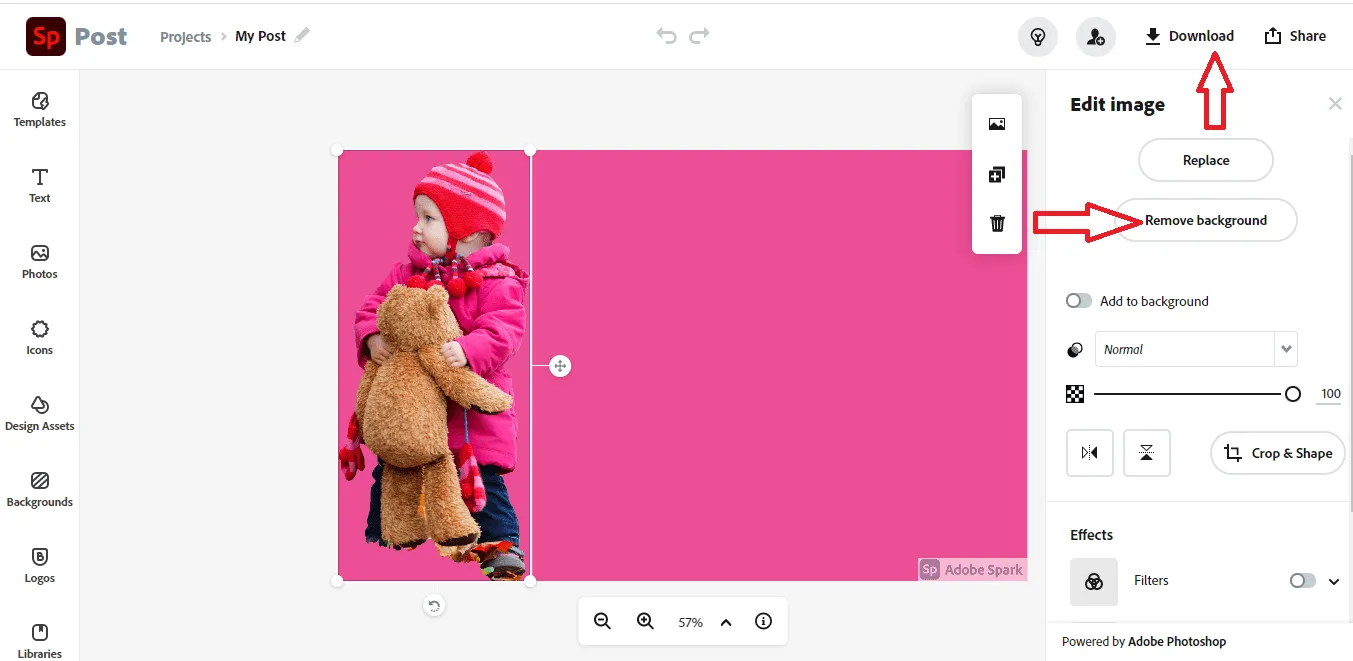
Task: Click the blend mode icon
Action: click(x=1076, y=350)
